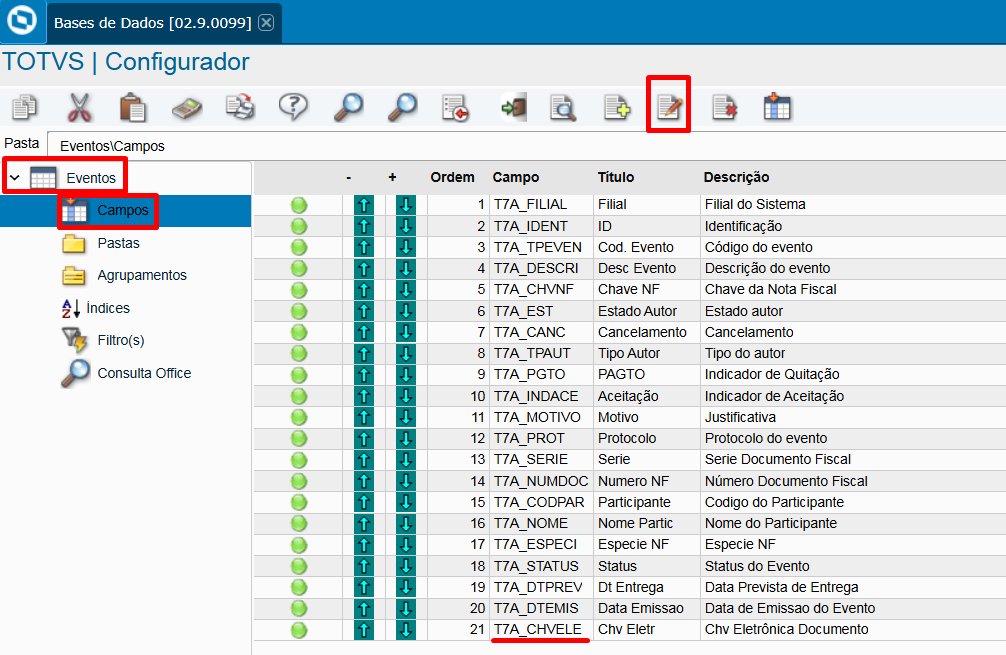Move T7A_IDENT up with arrow

(x=364, y=226)
